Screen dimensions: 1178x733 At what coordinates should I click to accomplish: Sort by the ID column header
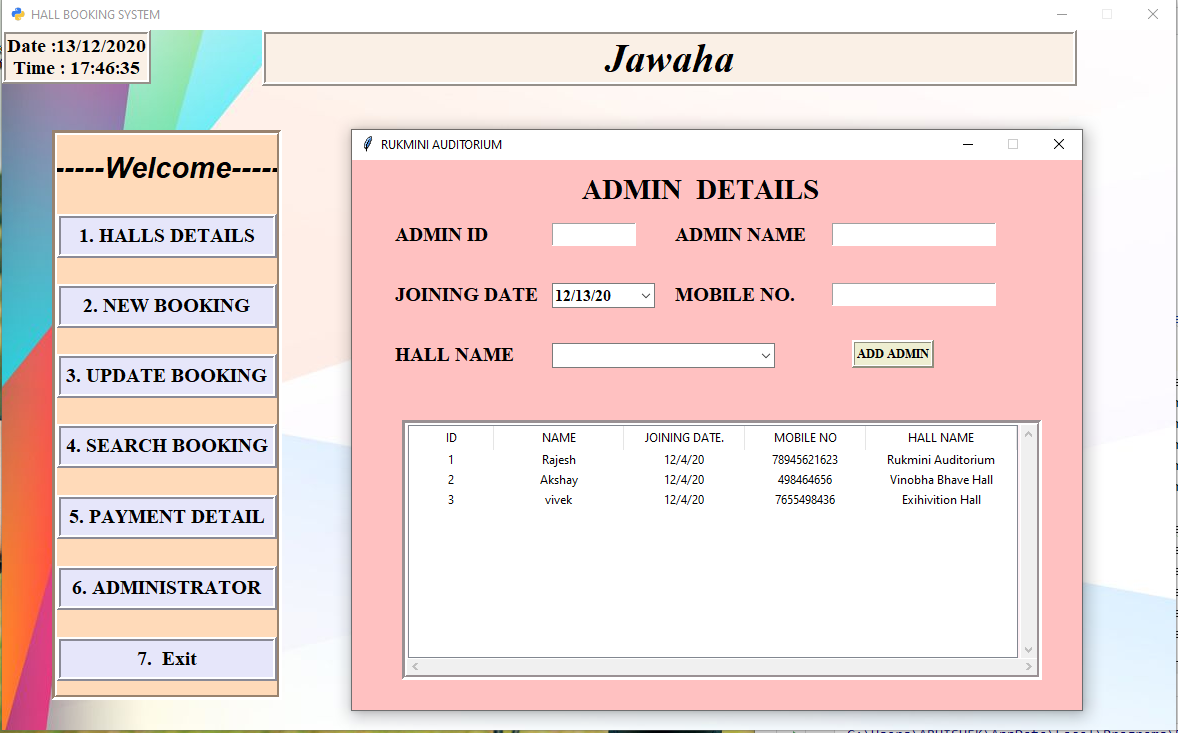pyautogui.click(x=451, y=438)
